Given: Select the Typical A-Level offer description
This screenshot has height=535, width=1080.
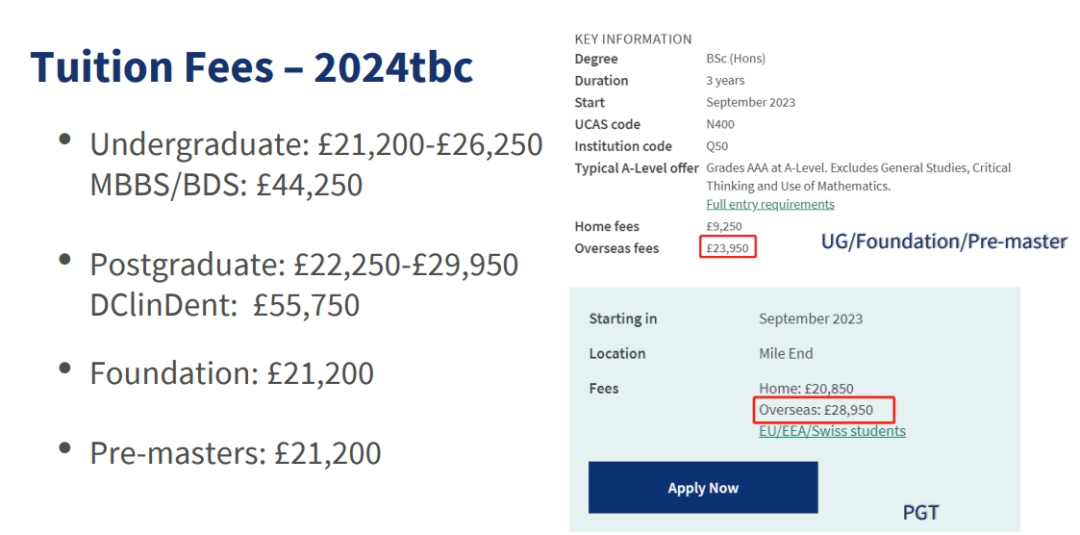Looking at the screenshot, I should point(858,177).
